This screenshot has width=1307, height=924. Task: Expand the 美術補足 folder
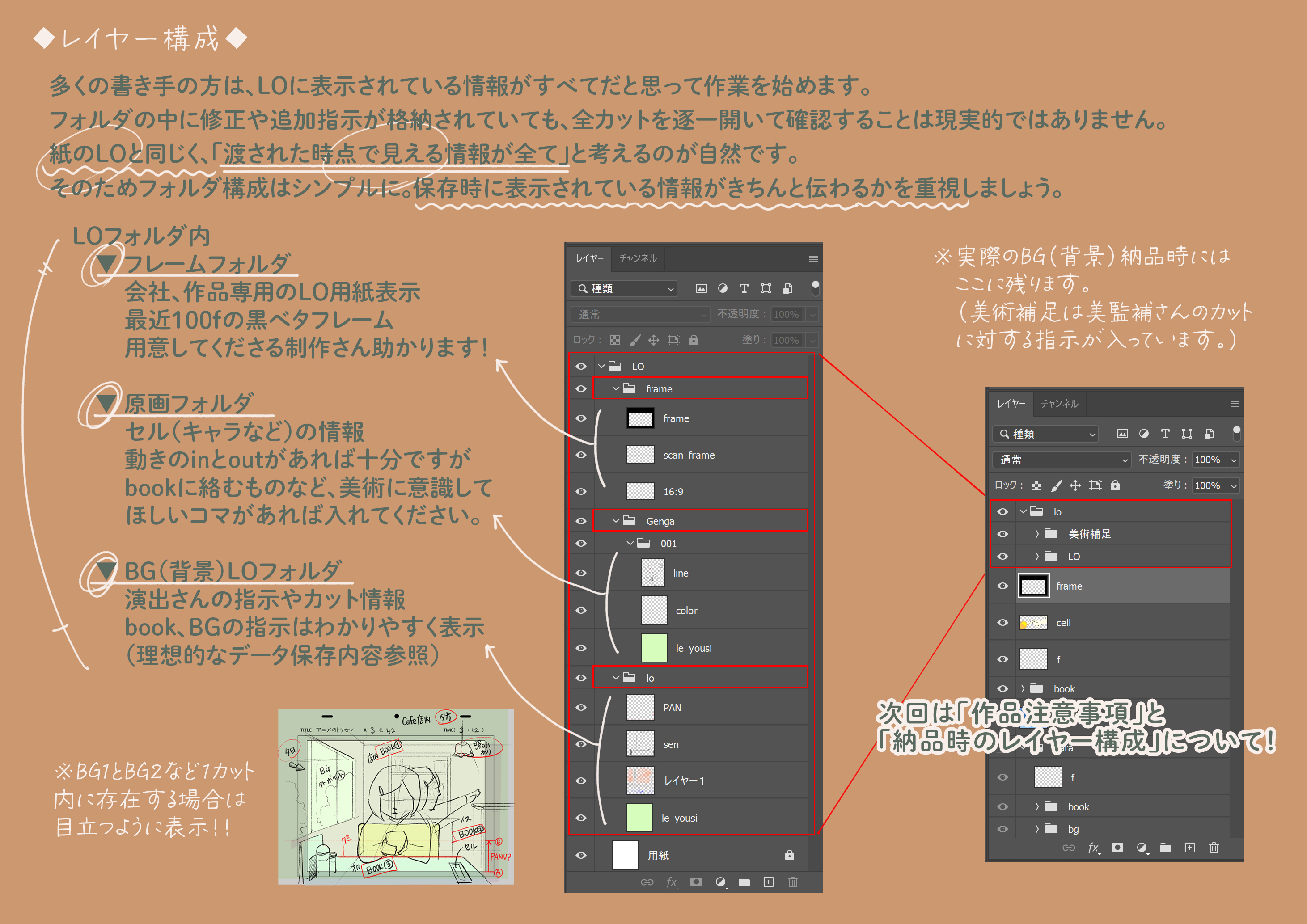(1037, 534)
